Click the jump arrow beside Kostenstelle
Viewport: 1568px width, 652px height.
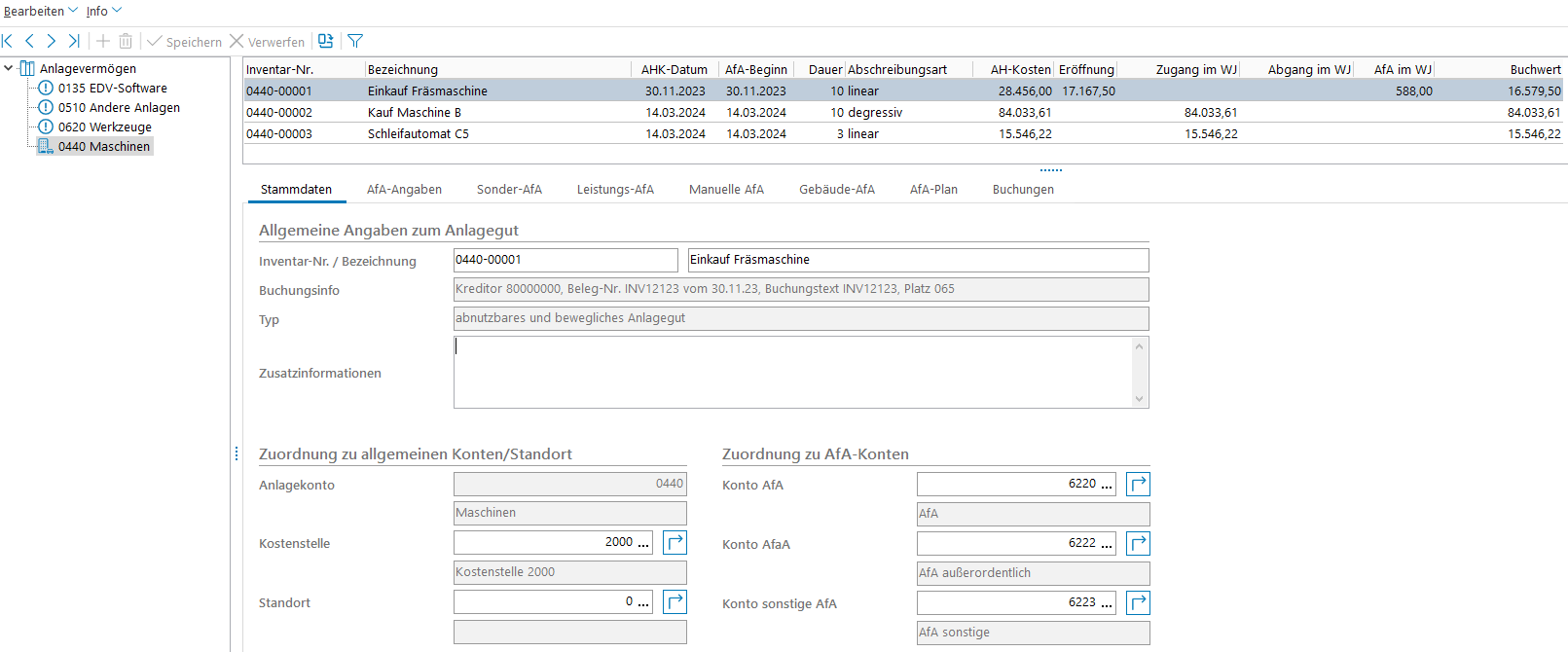coord(675,542)
